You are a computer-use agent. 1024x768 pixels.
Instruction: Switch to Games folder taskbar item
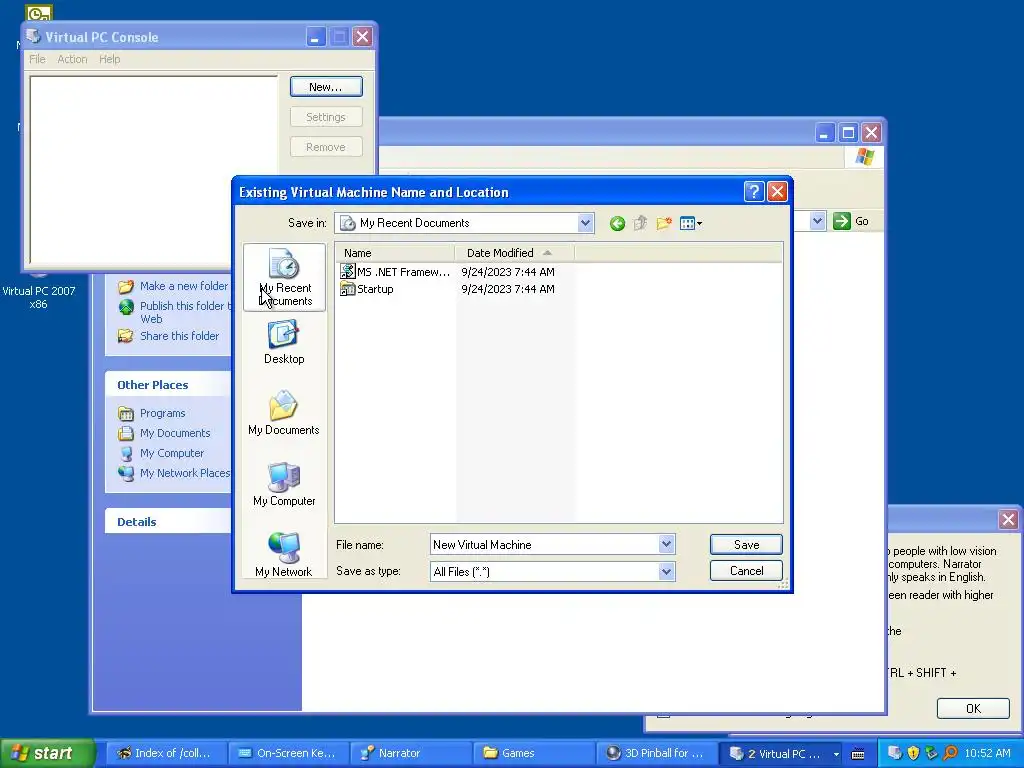pyautogui.click(x=533, y=753)
